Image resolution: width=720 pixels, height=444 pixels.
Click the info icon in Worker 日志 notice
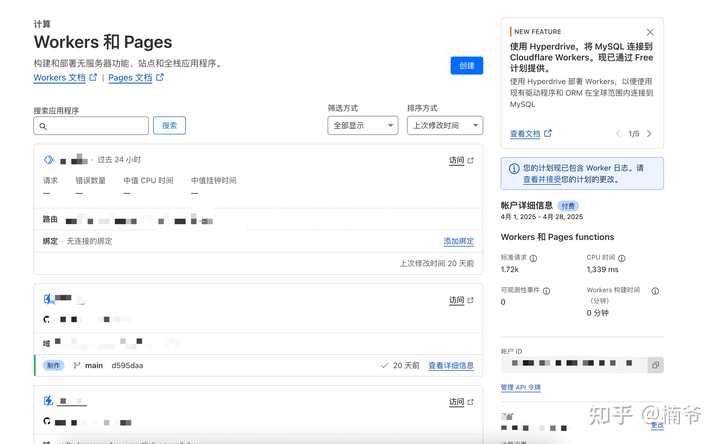pos(514,169)
